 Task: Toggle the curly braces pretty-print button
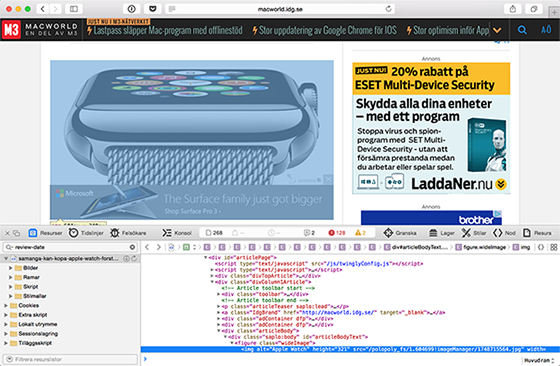click(541, 247)
